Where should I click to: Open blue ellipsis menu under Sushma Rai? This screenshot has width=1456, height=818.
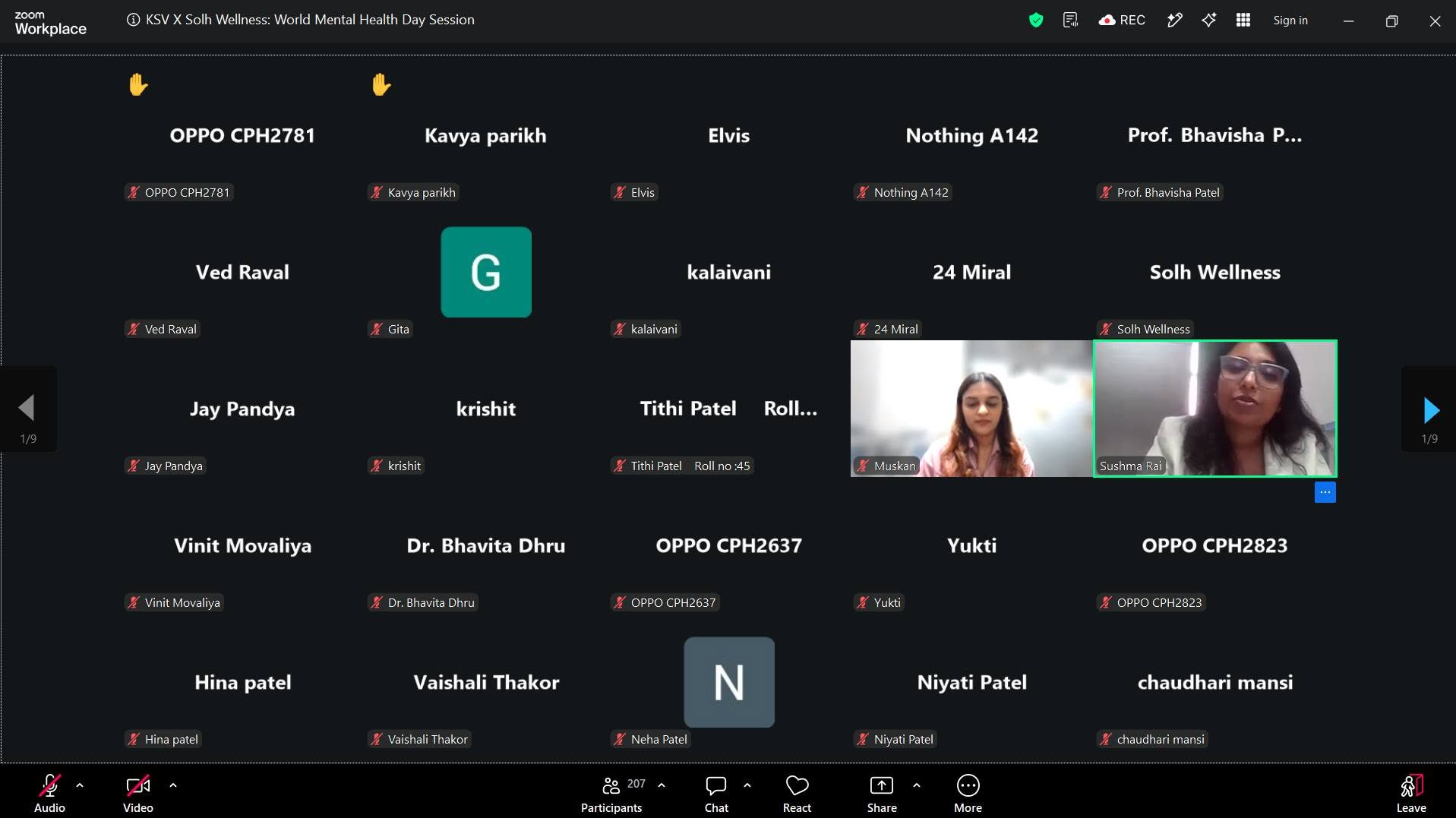pos(1325,492)
